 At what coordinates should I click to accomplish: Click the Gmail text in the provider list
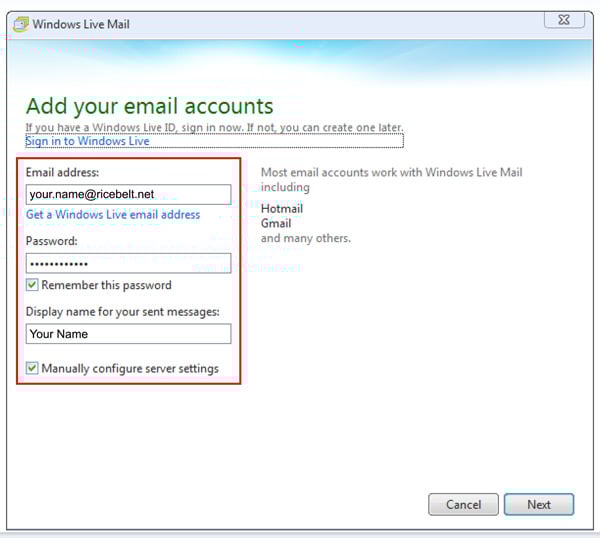coord(276,224)
